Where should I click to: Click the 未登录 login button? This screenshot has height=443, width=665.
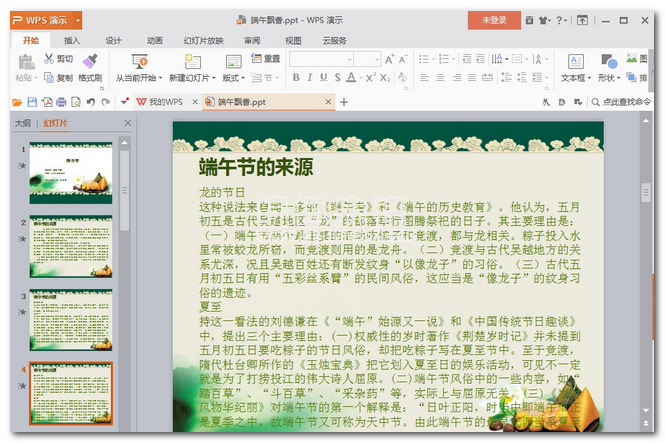point(494,19)
